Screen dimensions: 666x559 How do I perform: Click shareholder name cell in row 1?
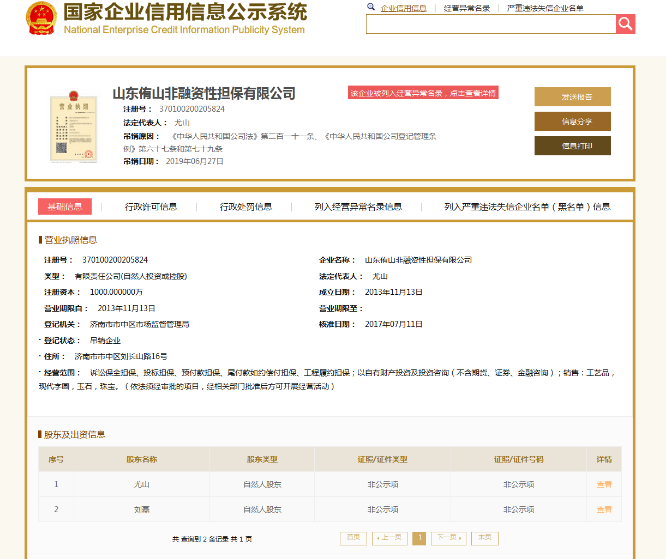click(x=141, y=484)
